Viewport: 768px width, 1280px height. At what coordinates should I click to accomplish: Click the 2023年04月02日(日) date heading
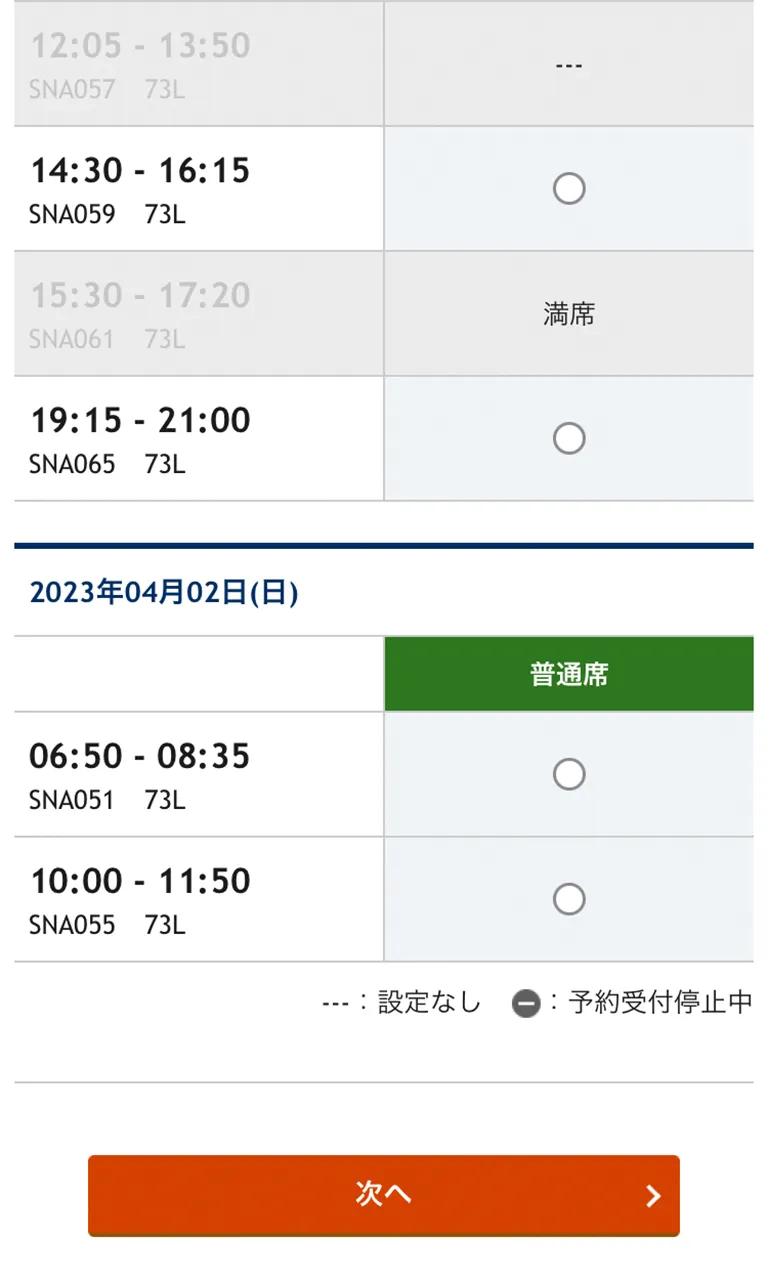tap(164, 593)
